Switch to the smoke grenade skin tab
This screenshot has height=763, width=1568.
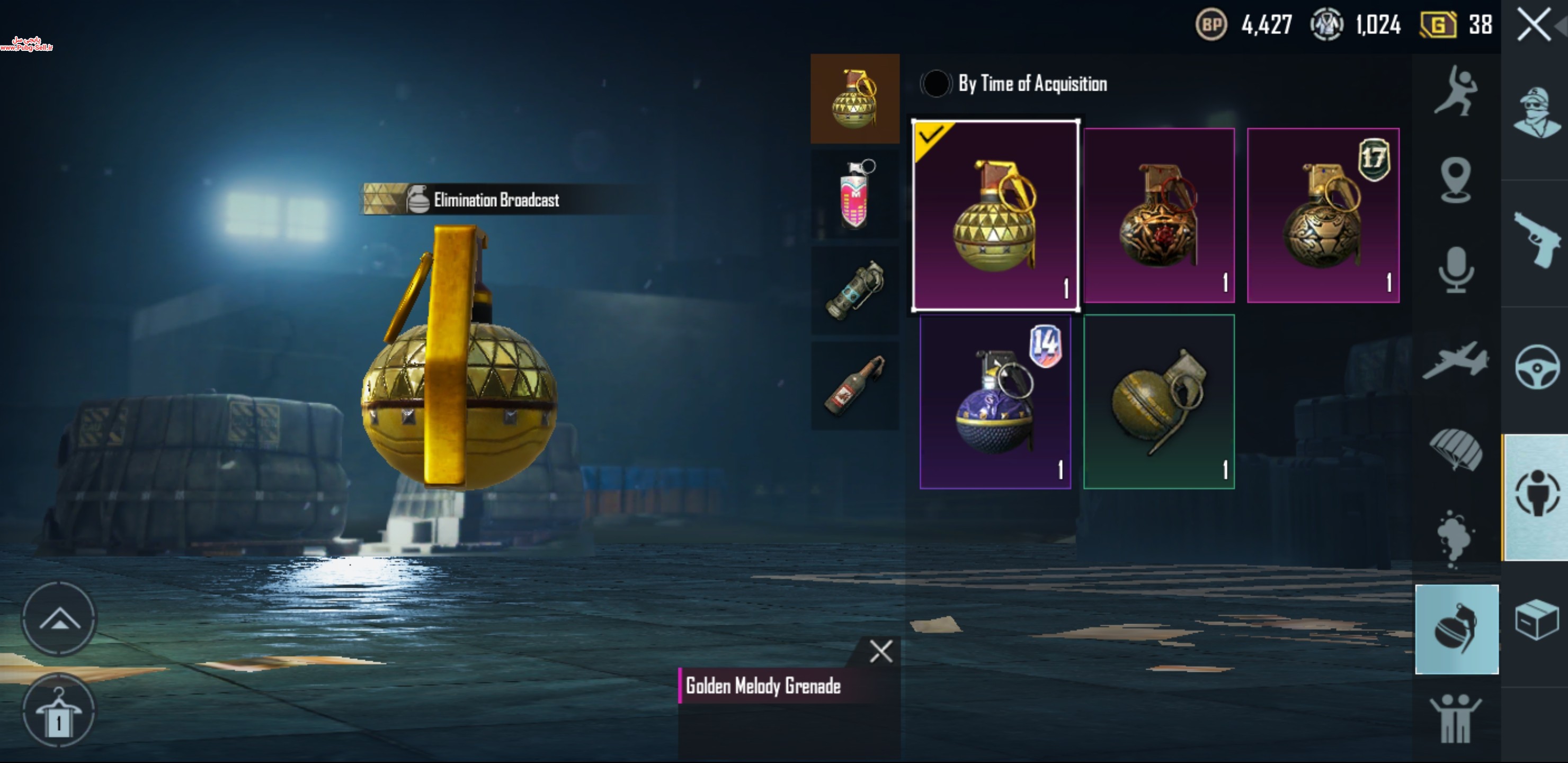coord(854,290)
